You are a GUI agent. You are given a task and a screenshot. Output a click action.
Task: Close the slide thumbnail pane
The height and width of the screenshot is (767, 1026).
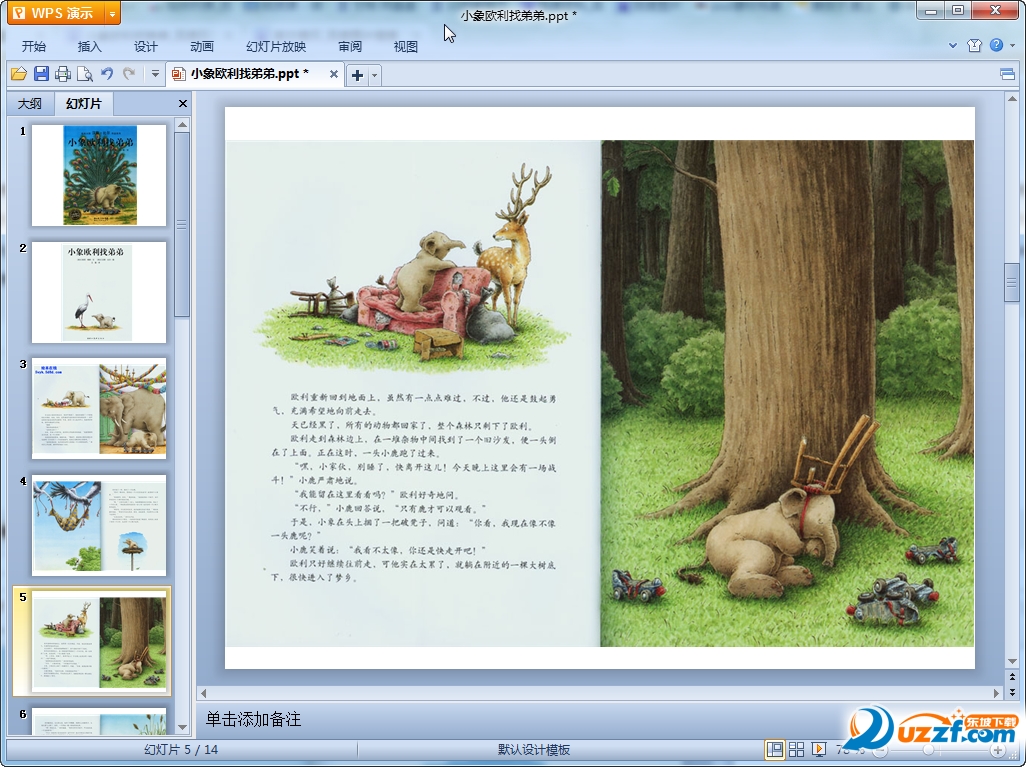(x=183, y=103)
